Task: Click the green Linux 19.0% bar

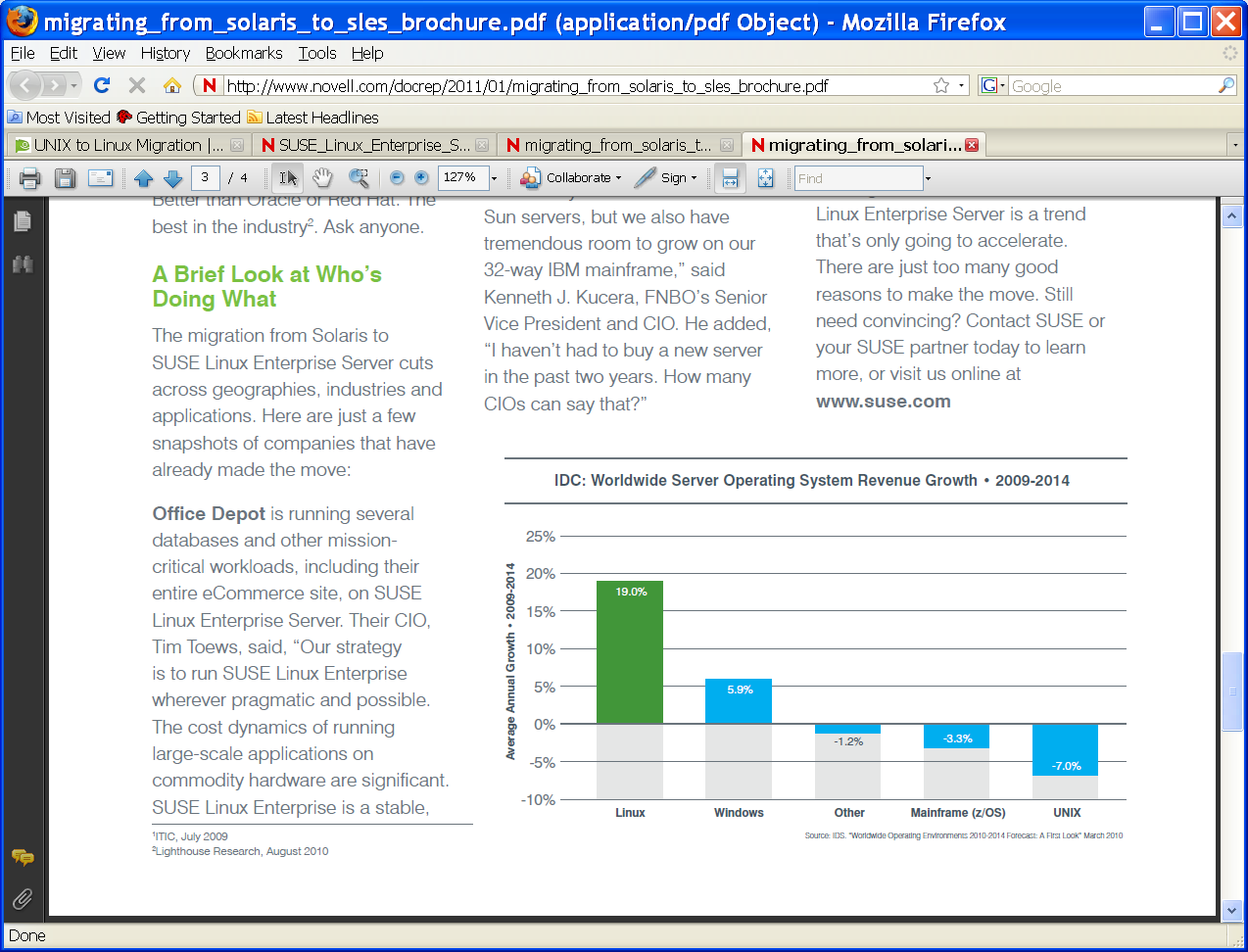Action: 630,652
